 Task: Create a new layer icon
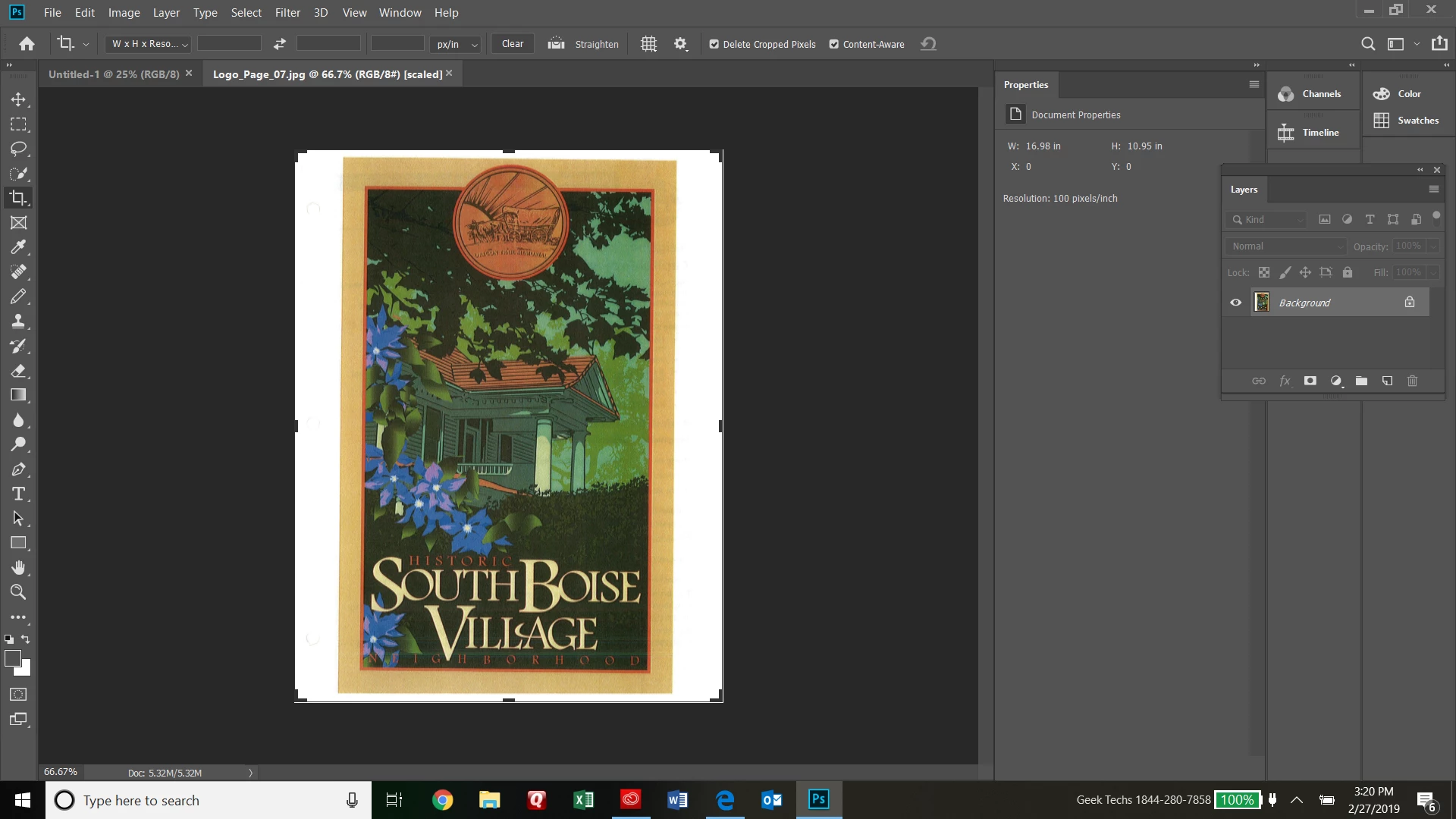click(1387, 381)
